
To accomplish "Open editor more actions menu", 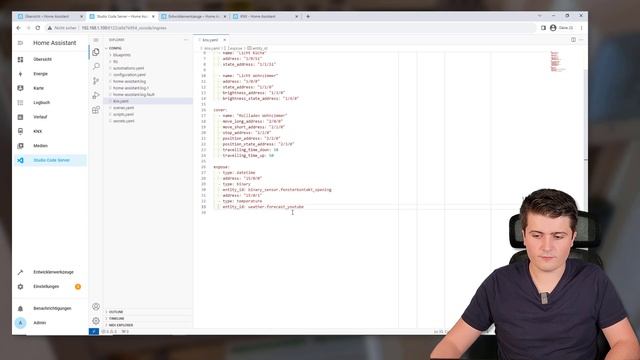I will point(581,40).
